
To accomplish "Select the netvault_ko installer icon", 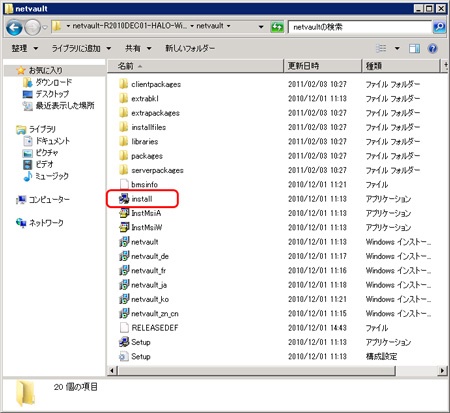I will 124,299.
